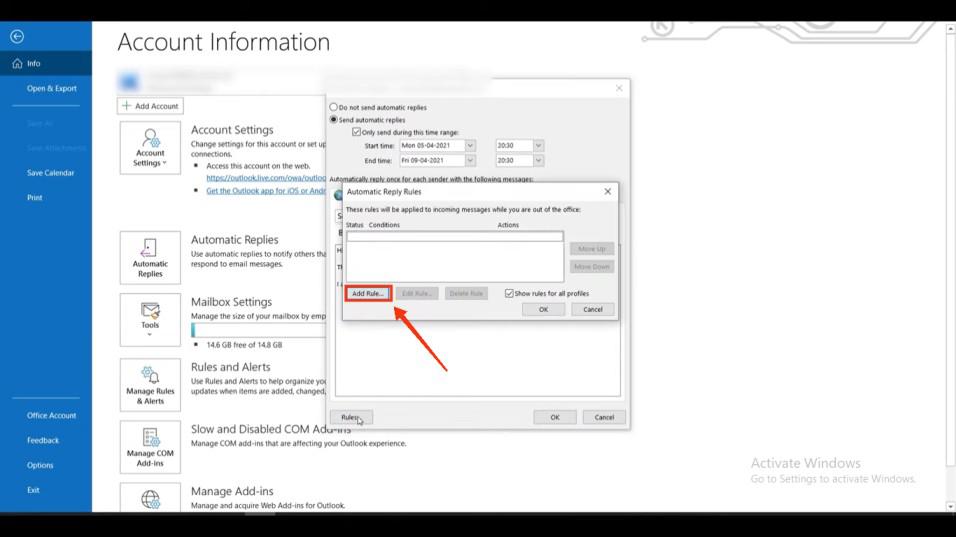
Task: Click the Delete Rule button
Action: 466,293
